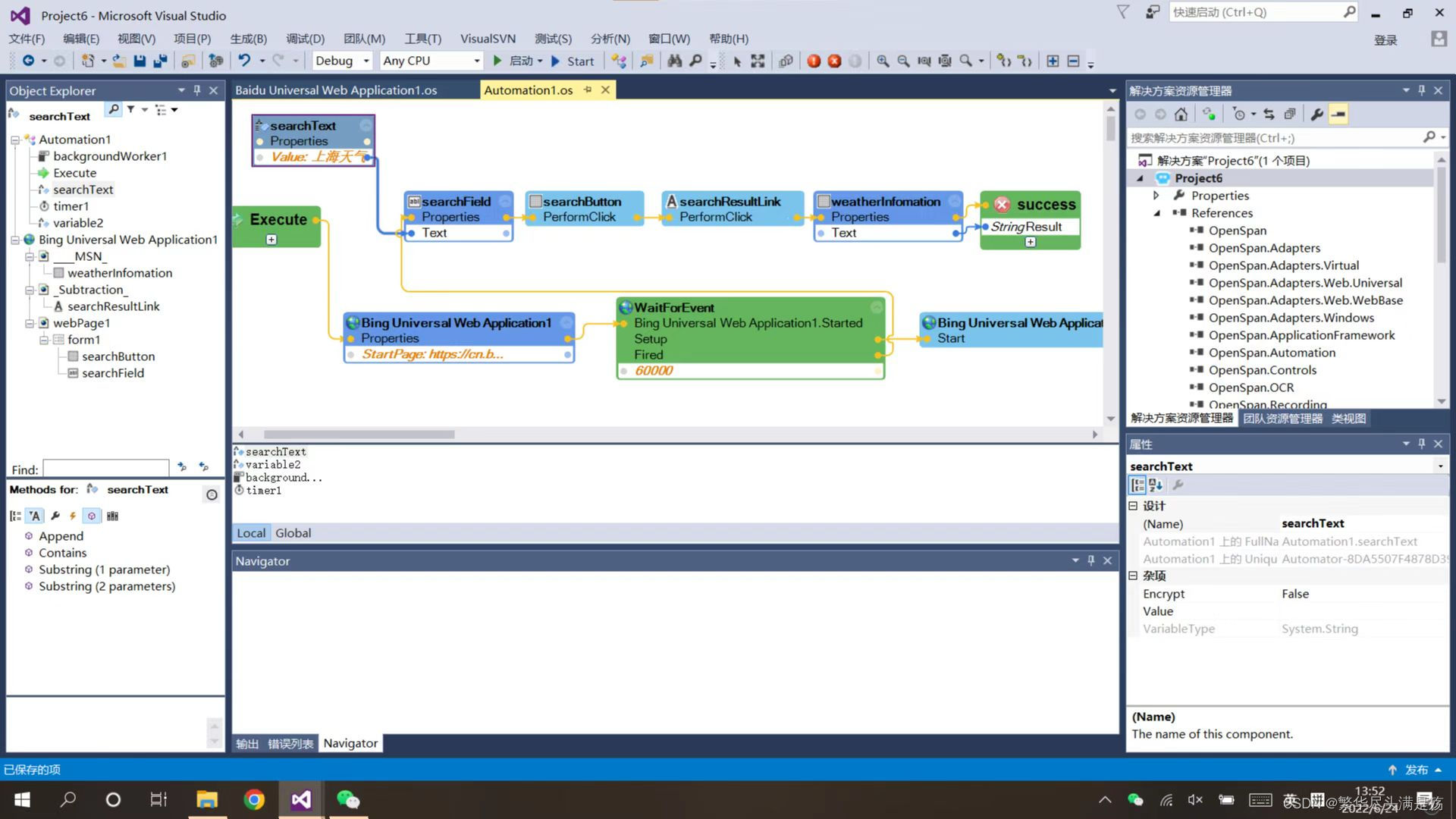Toggle categorized view in Properties panel
Viewport: 1456px width, 819px height.
[1137, 485]
